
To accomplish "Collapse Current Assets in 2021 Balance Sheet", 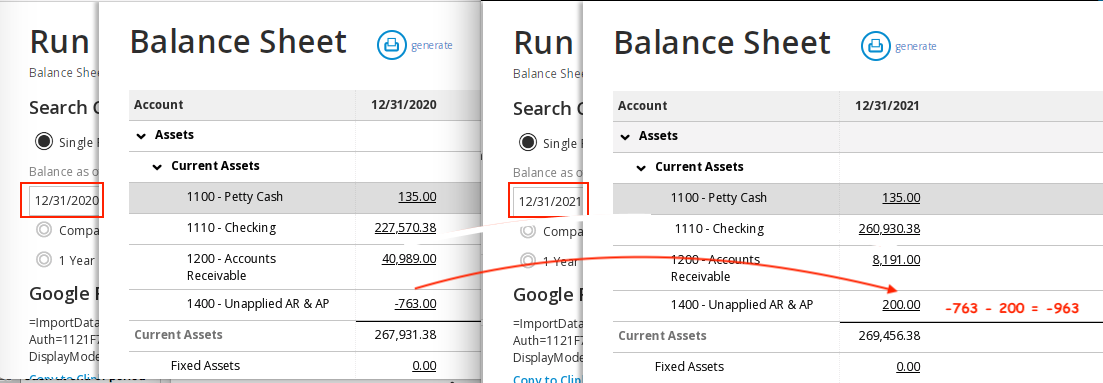I will pos(642,168).
